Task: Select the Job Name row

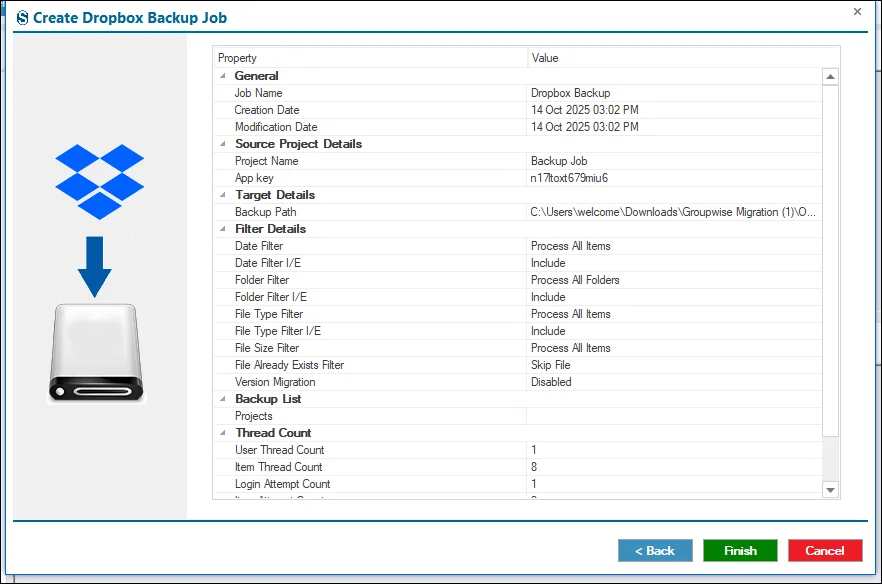Action: click(518, 93)
